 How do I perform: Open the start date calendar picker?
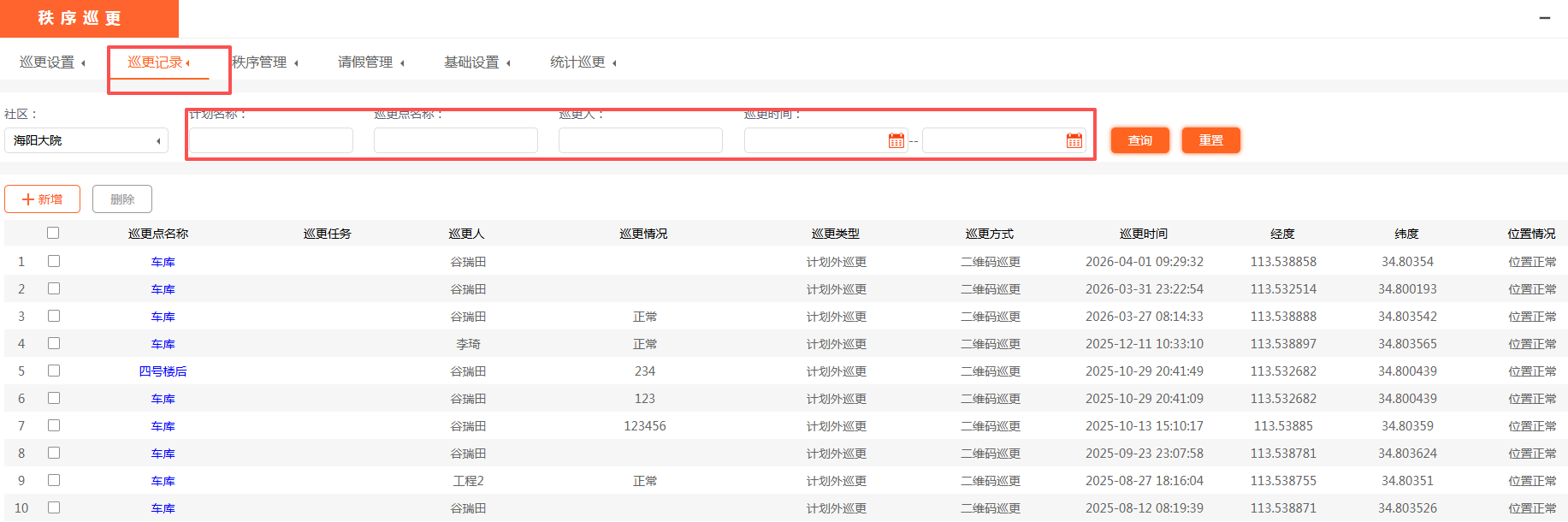point(896,141)
